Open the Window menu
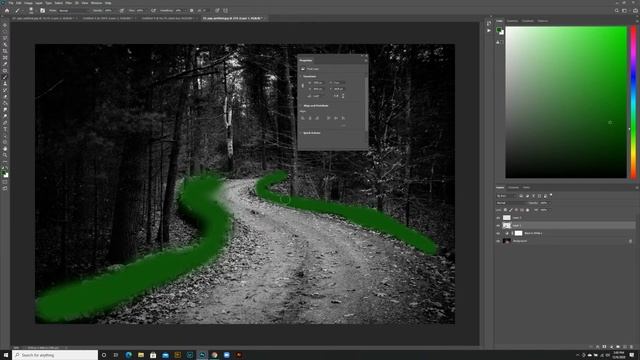This screenshot has width=640, height=360. (x=96, y=3)
